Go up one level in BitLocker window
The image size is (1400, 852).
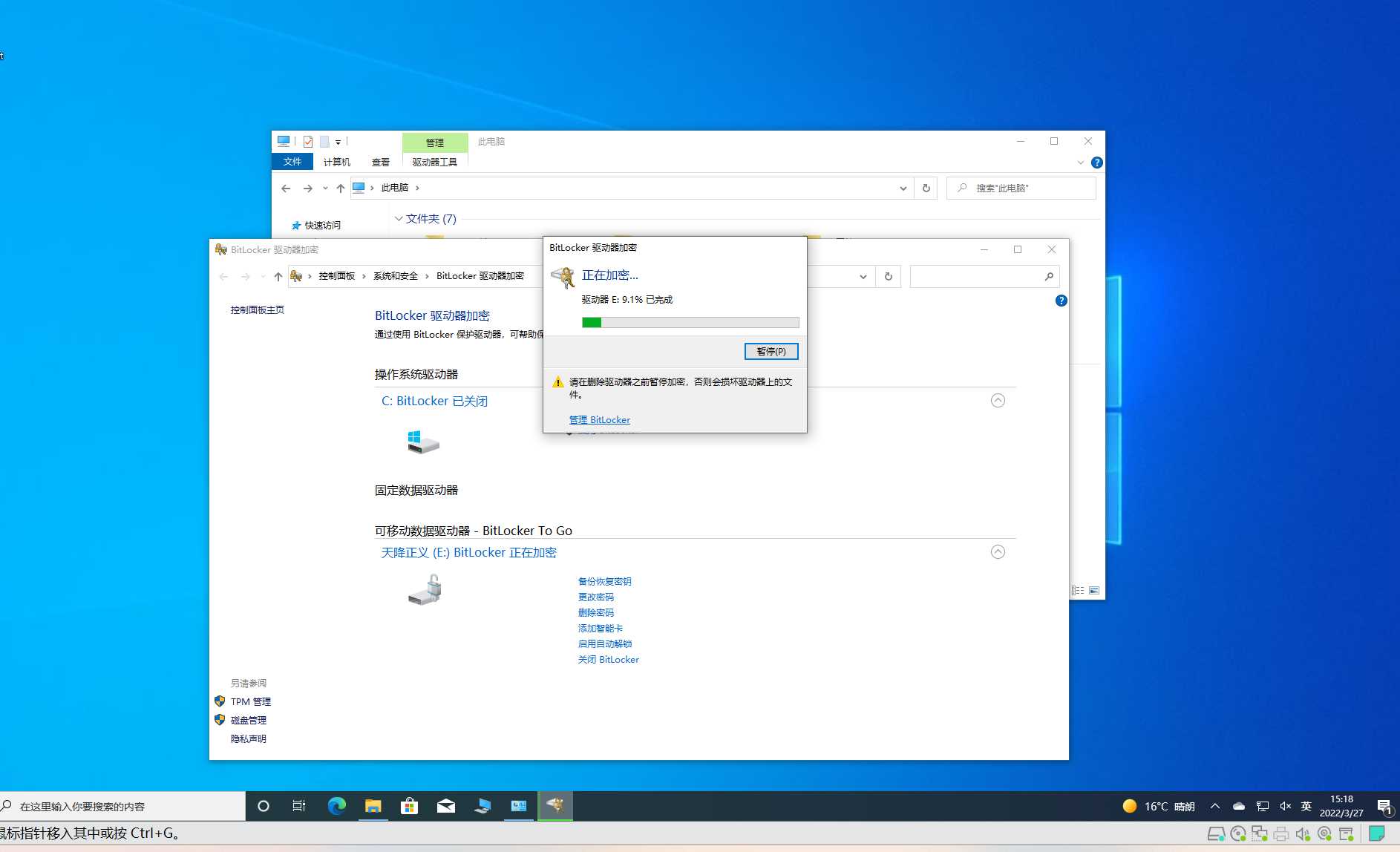[x=278, y=276]
